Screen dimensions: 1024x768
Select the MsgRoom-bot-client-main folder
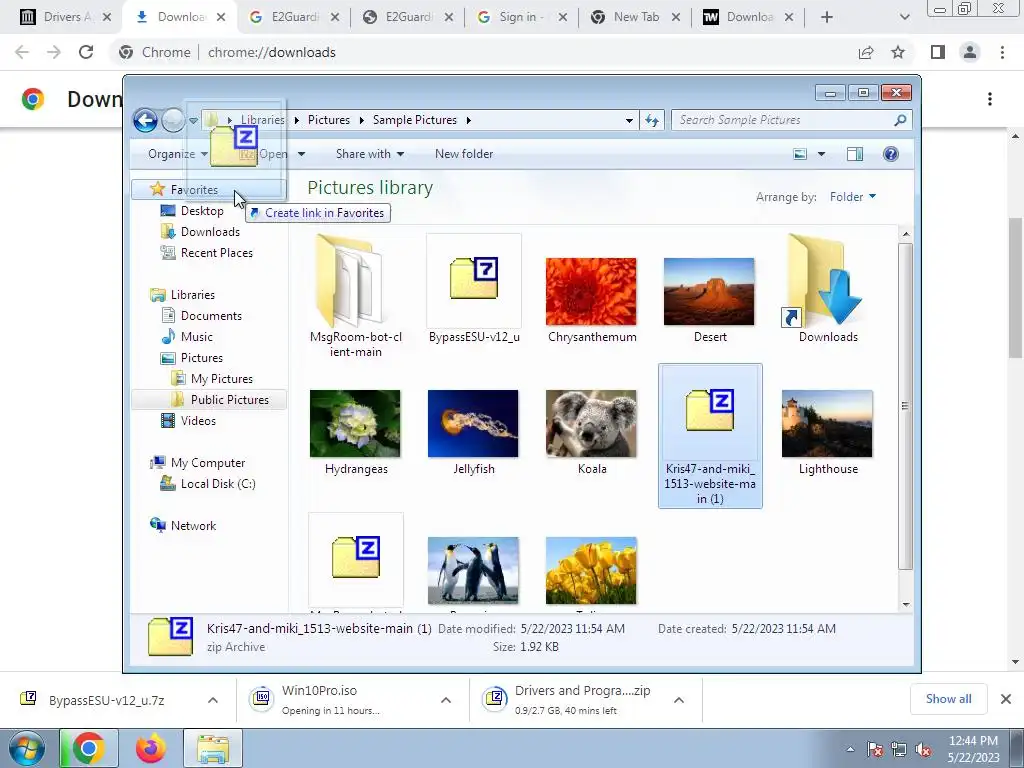coord(355,296)
